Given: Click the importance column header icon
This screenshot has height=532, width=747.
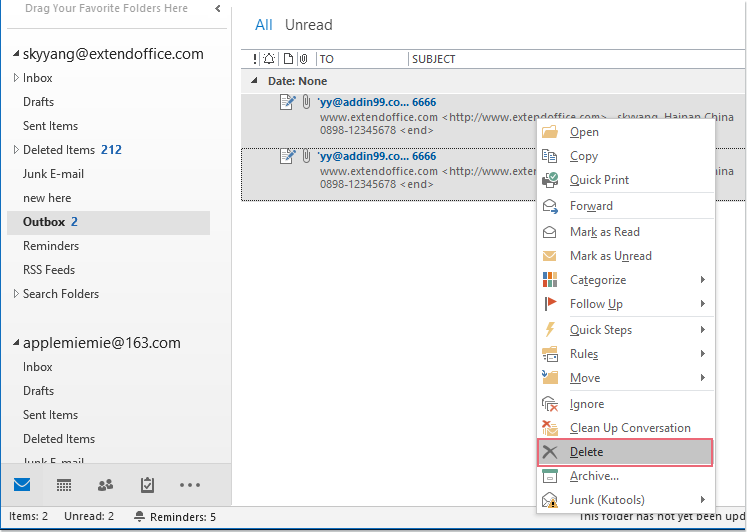Looking at the screenshot, I should pyautogui.click(x=255, y=59).
